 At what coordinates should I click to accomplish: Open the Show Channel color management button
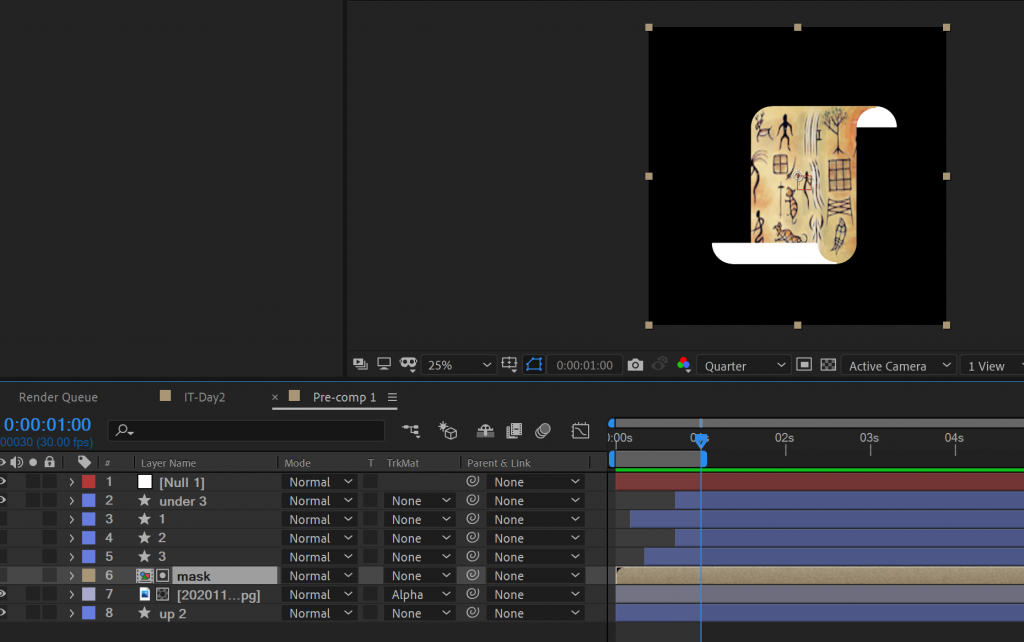point(684,365)
